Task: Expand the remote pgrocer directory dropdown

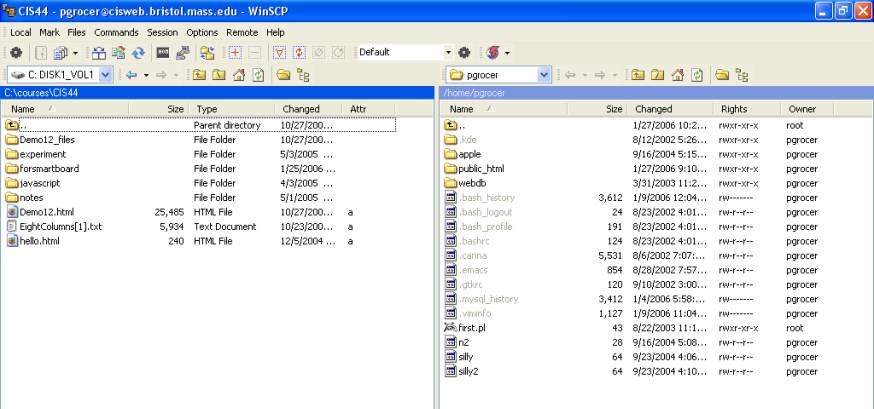Action: pos(543,75)
